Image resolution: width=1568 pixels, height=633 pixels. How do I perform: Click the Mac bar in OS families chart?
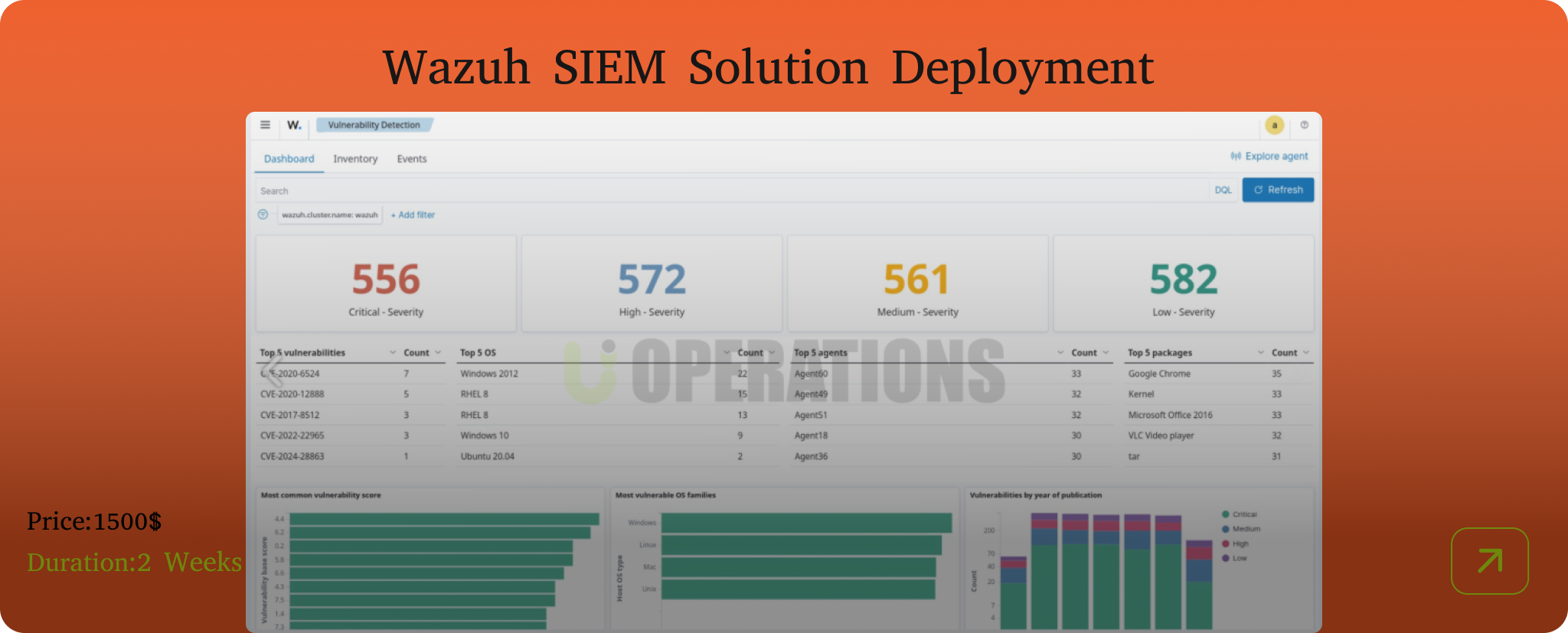[x=799, y=567]
